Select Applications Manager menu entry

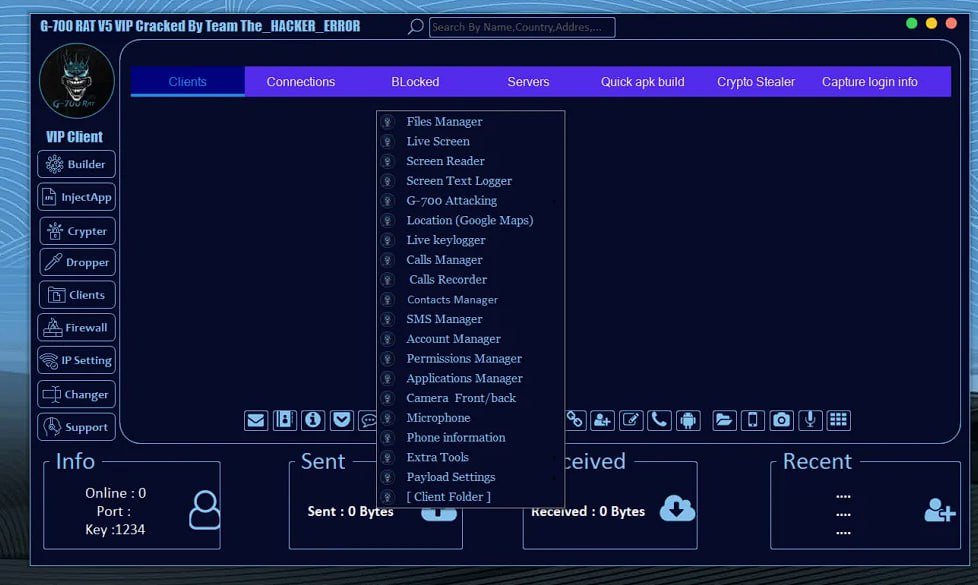coord(471,379)
